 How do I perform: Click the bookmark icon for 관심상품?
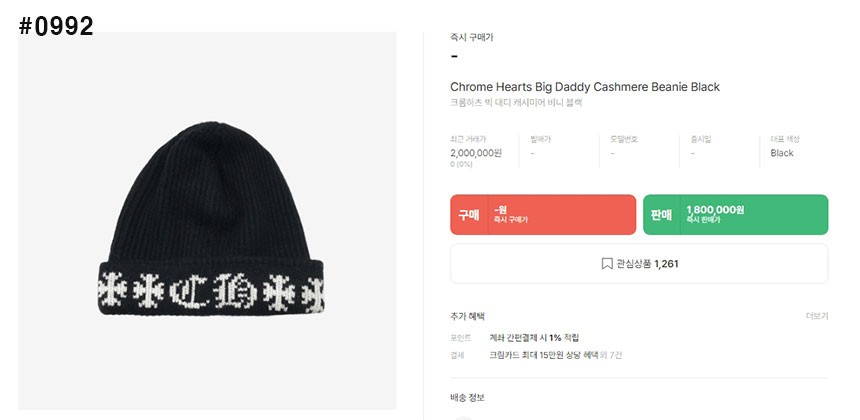click(606, 264)
